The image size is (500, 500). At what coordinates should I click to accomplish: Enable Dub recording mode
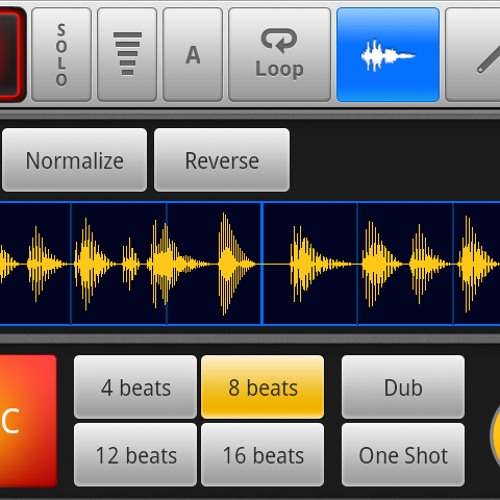coord(403,387)
